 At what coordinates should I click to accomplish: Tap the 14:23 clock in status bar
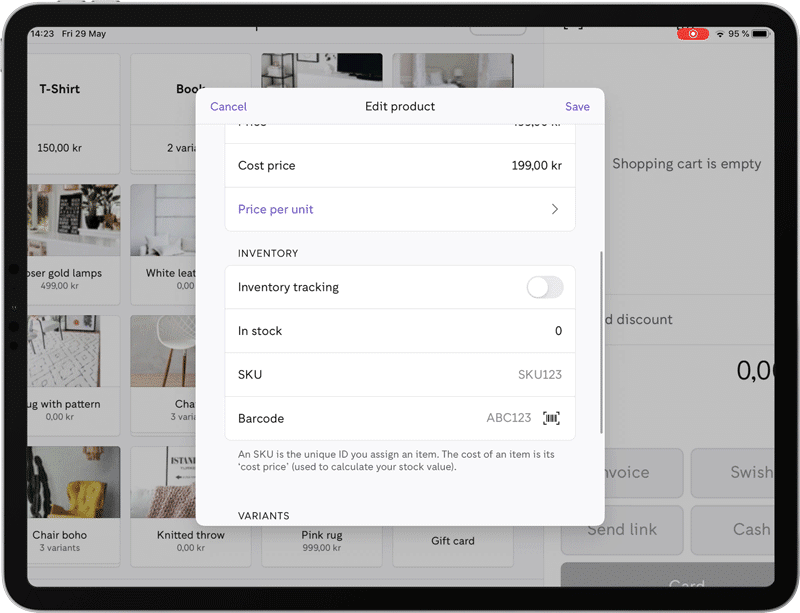(x=42, y=34)
